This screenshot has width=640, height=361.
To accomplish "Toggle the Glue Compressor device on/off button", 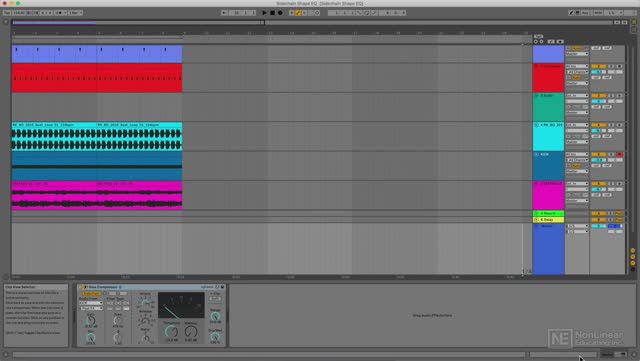I will click(81, 287).
